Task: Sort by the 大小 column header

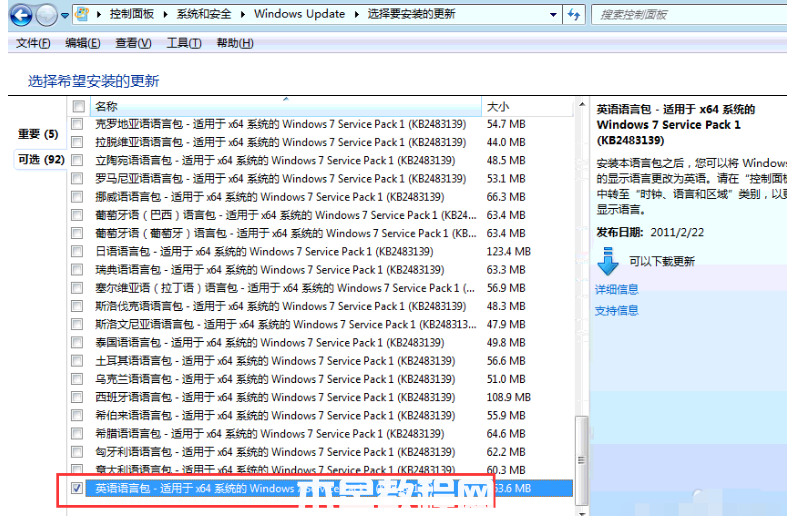Action: coord(527,106)
